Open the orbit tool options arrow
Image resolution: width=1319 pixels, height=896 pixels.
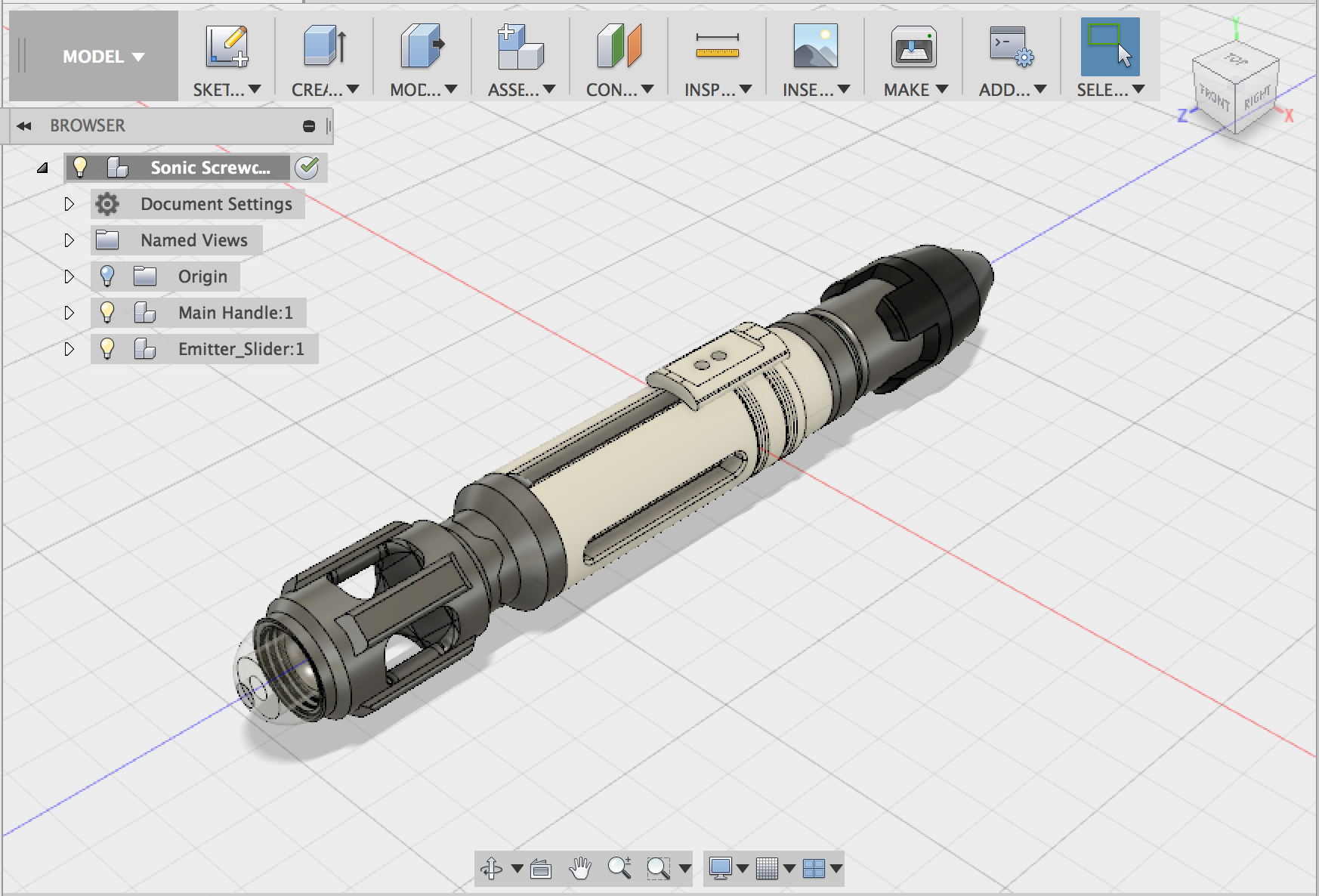tap(517, 869)
